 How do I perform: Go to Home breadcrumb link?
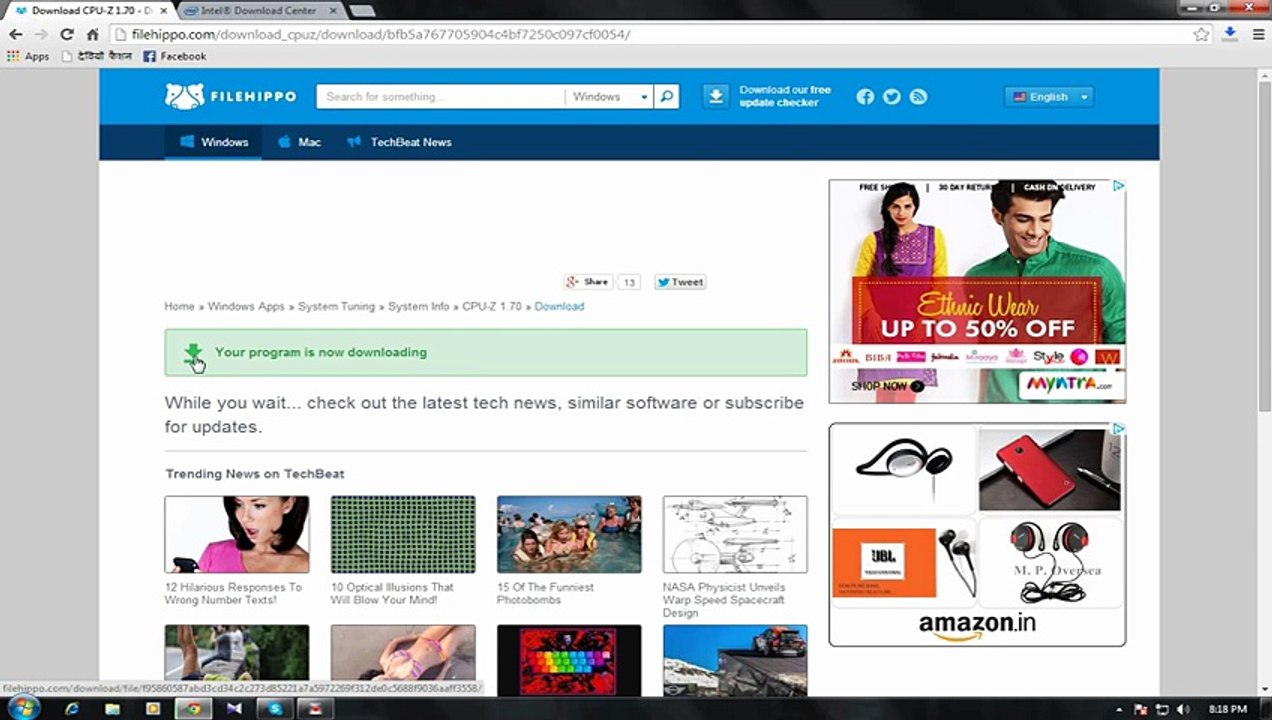pyautogui.click(x=179, y=306)
